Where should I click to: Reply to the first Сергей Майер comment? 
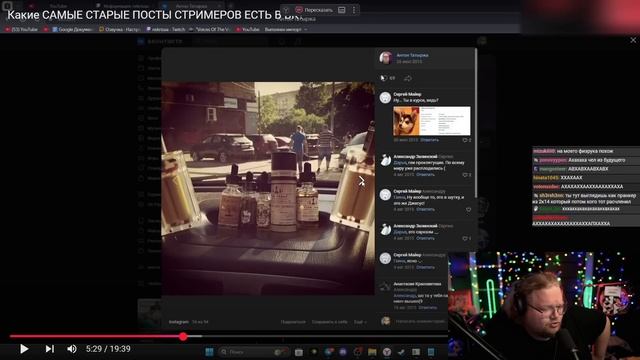pos(429,140)
